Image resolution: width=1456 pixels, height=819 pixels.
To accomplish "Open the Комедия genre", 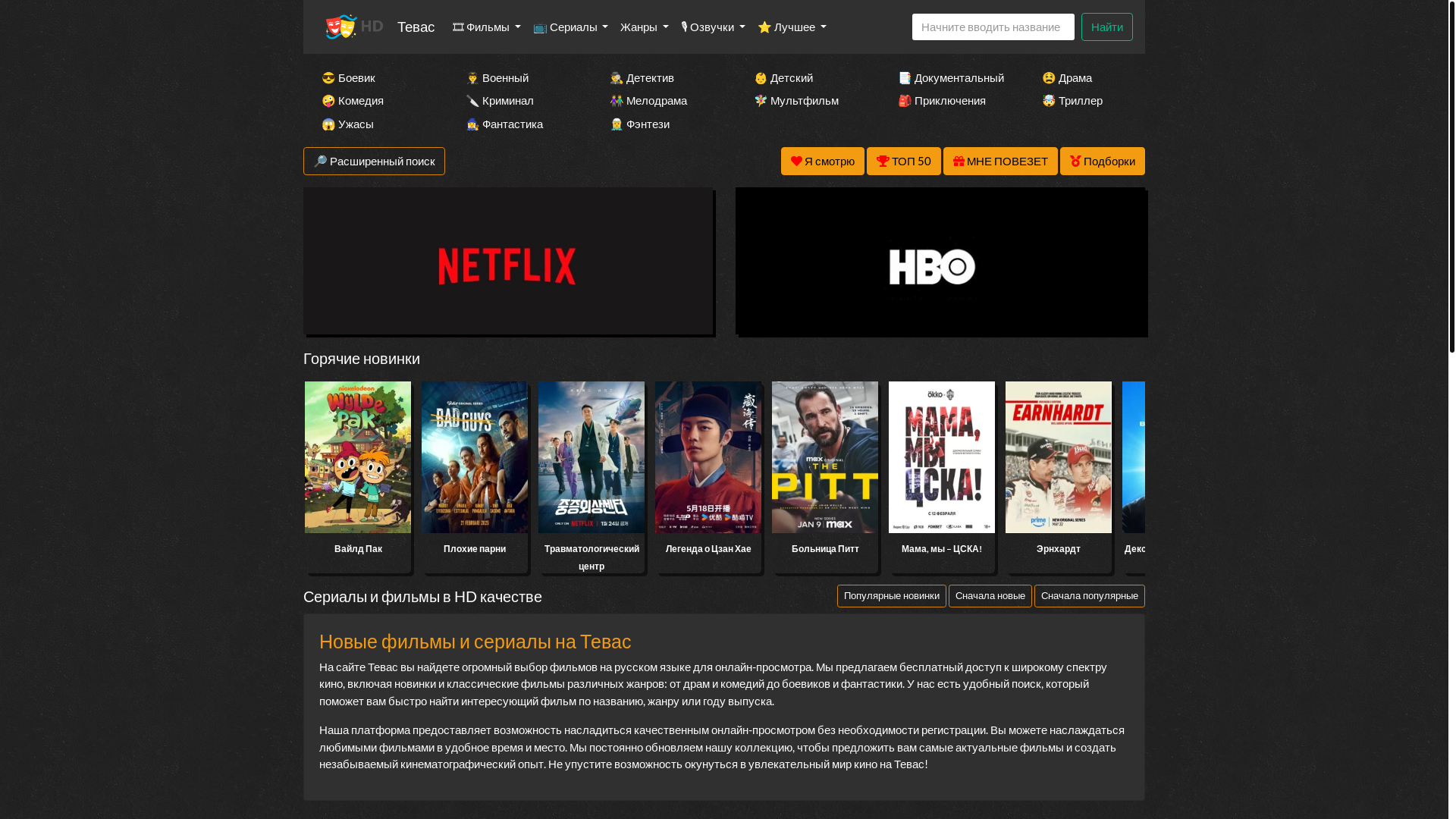I will tap(353, 101).
